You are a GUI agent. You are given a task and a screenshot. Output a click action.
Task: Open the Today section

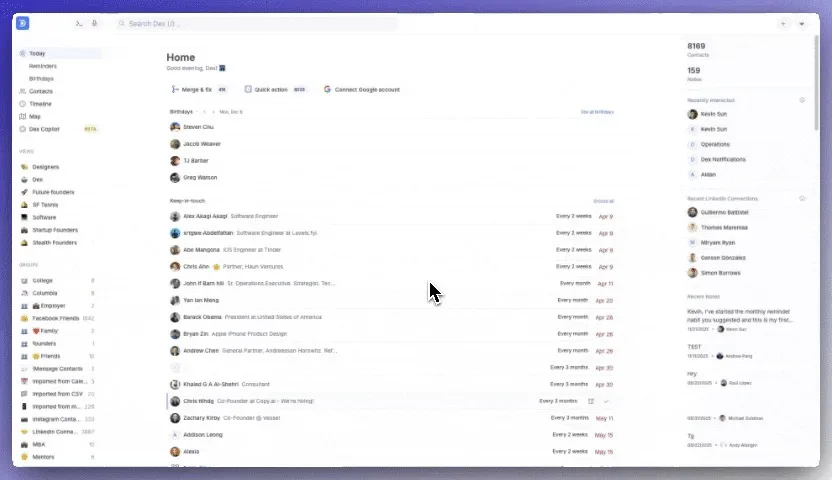tap(59, 54)
